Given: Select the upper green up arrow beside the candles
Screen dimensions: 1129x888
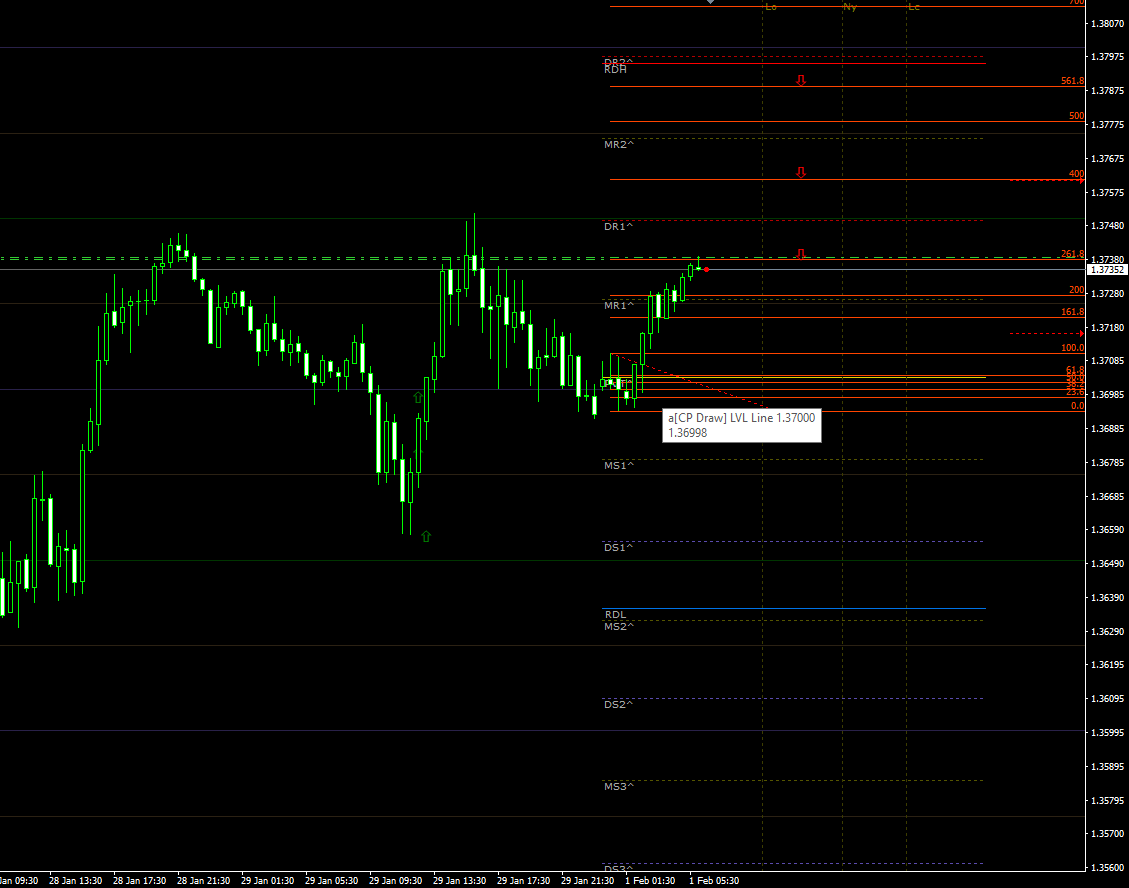Looking at the screenshot, I should coord(418,397).
